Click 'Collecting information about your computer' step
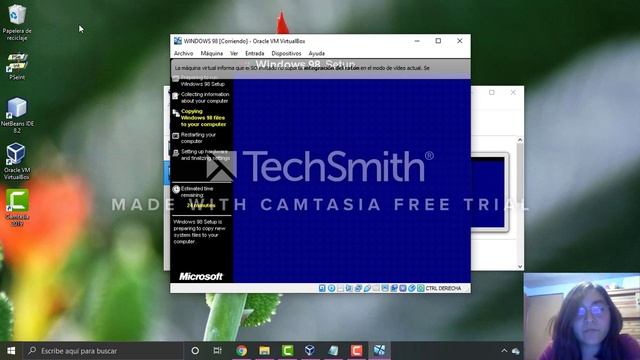The width and height of the screenshot is (640, 360). 201,98
